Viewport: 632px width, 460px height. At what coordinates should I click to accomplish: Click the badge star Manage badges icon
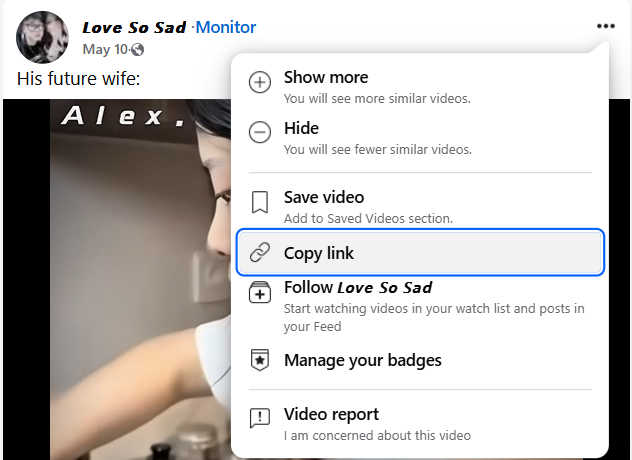point(260,361)
